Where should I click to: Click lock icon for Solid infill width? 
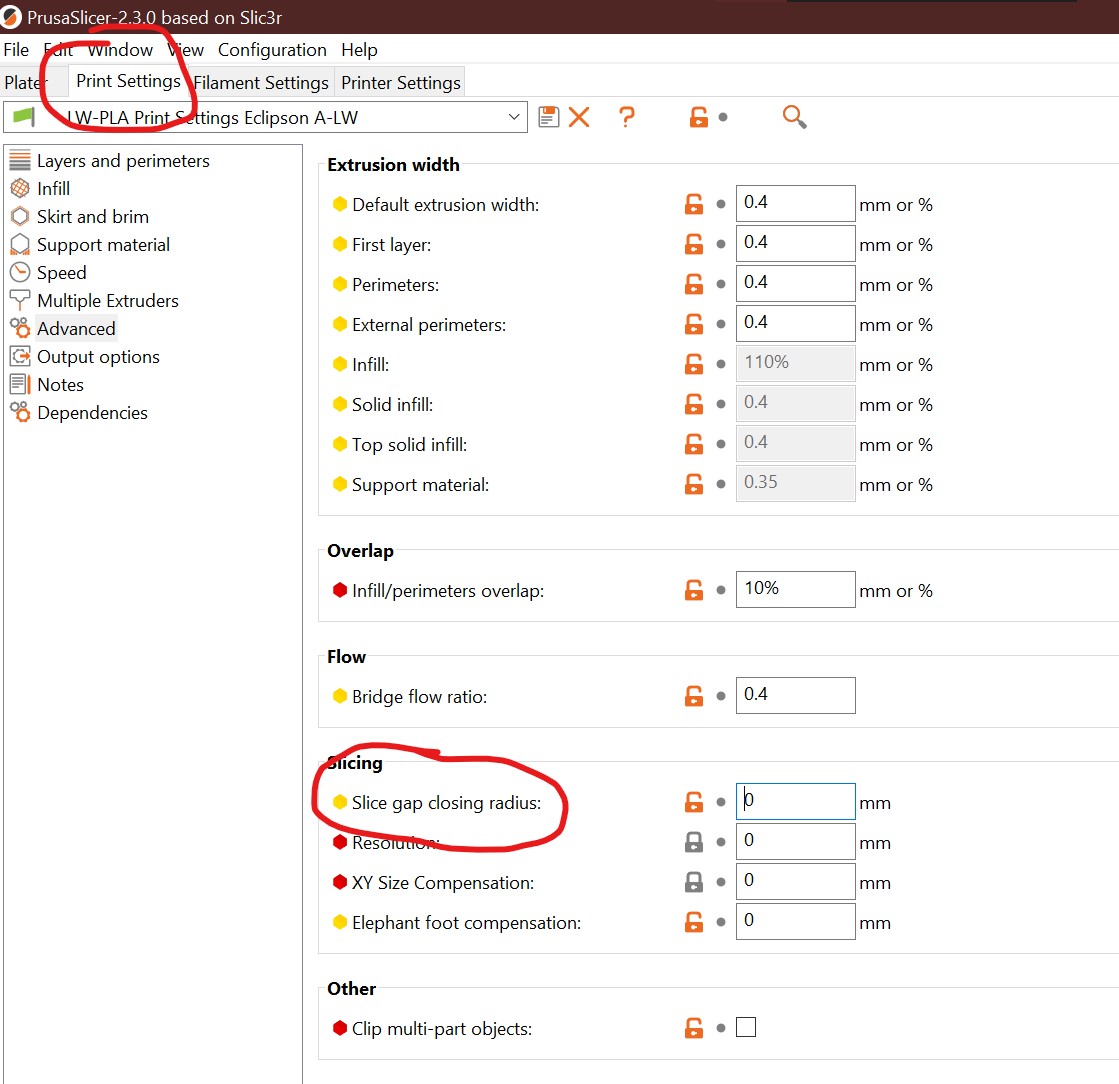(694, 404)
